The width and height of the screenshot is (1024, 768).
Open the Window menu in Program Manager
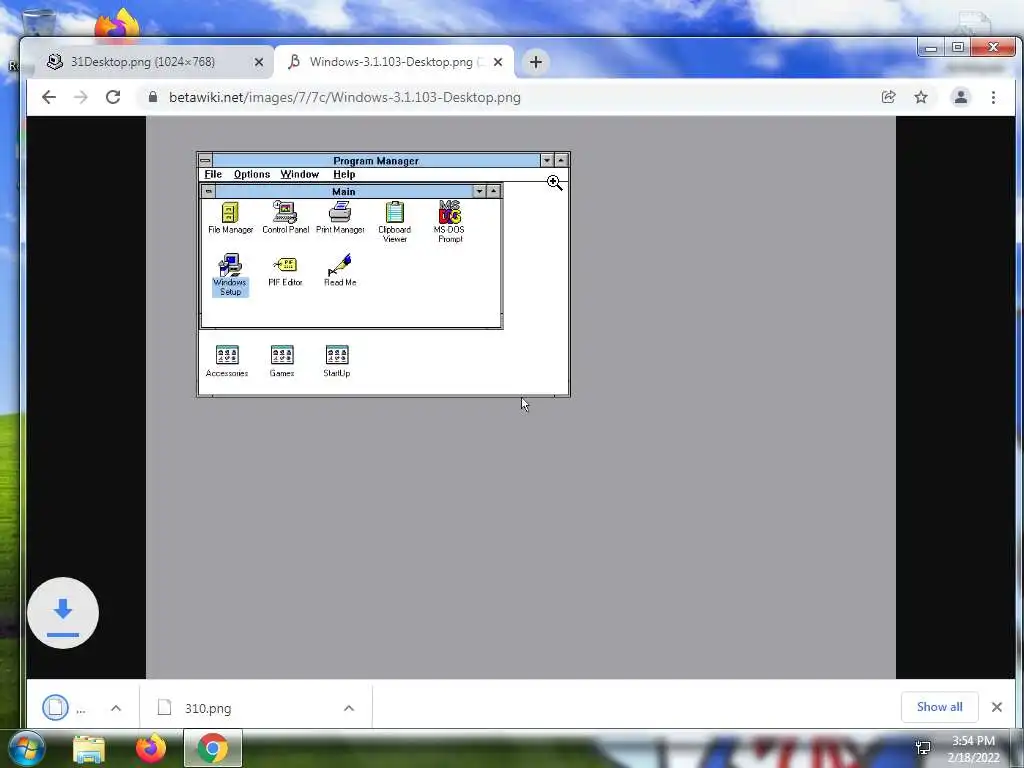(300, 174)
